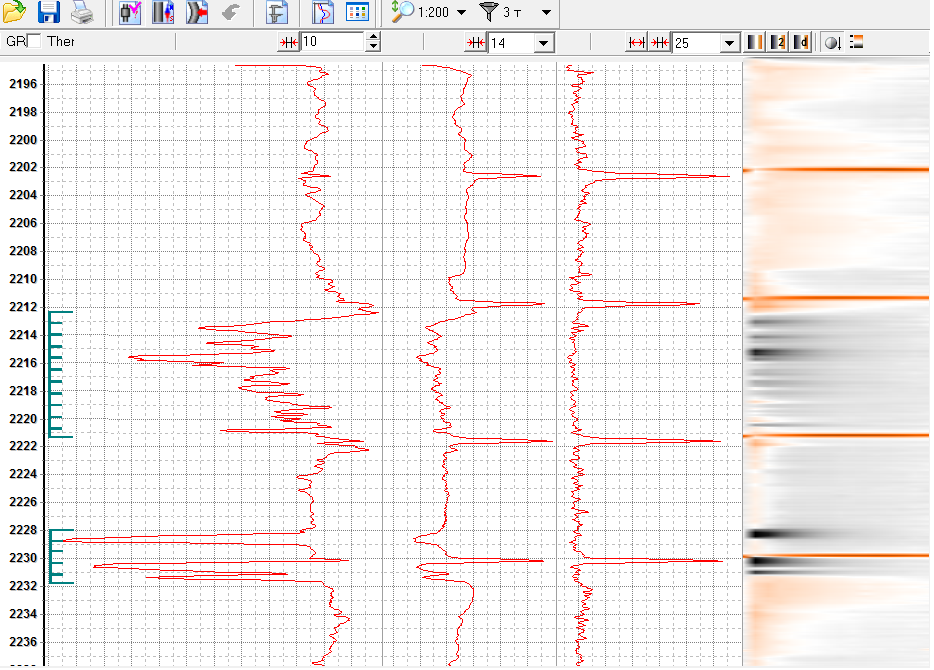Toggle the gray sphere with down-arrow icon
This screenshot has height=670, width=934.
[x=833, y=42]
